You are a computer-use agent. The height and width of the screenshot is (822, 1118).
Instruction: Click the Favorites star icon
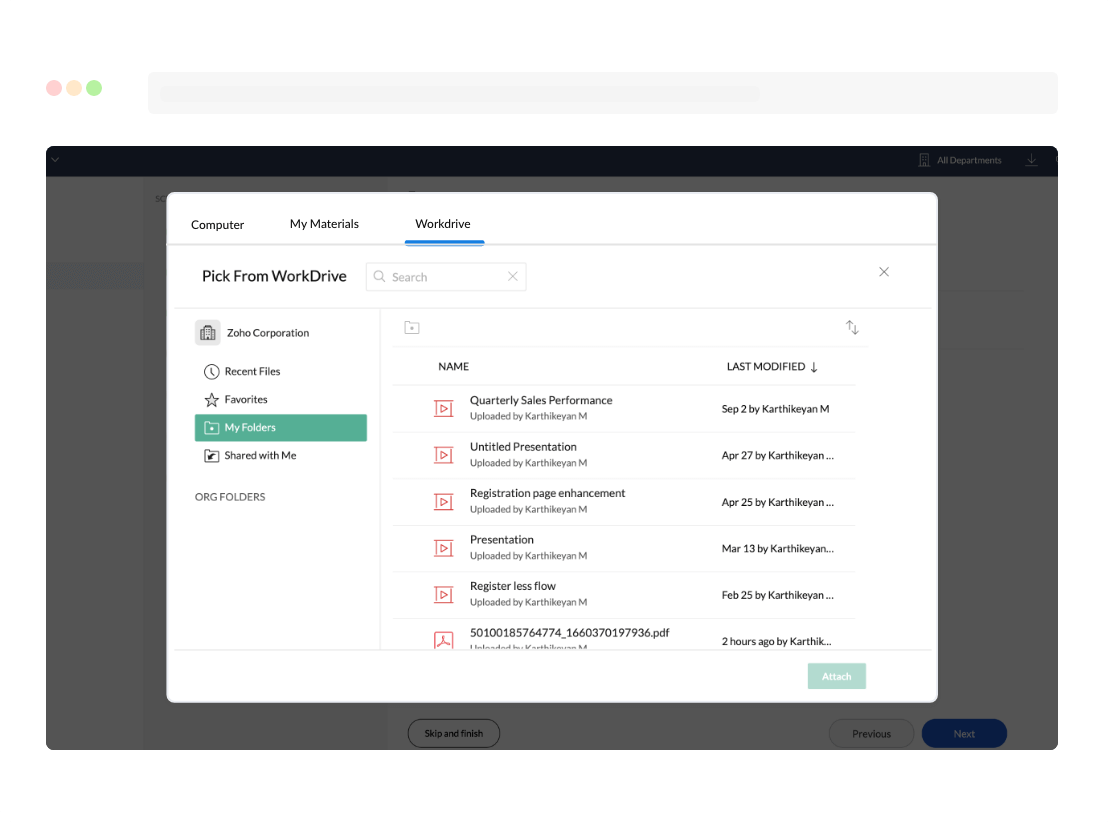pyautogui.click(x=212, y=399)
